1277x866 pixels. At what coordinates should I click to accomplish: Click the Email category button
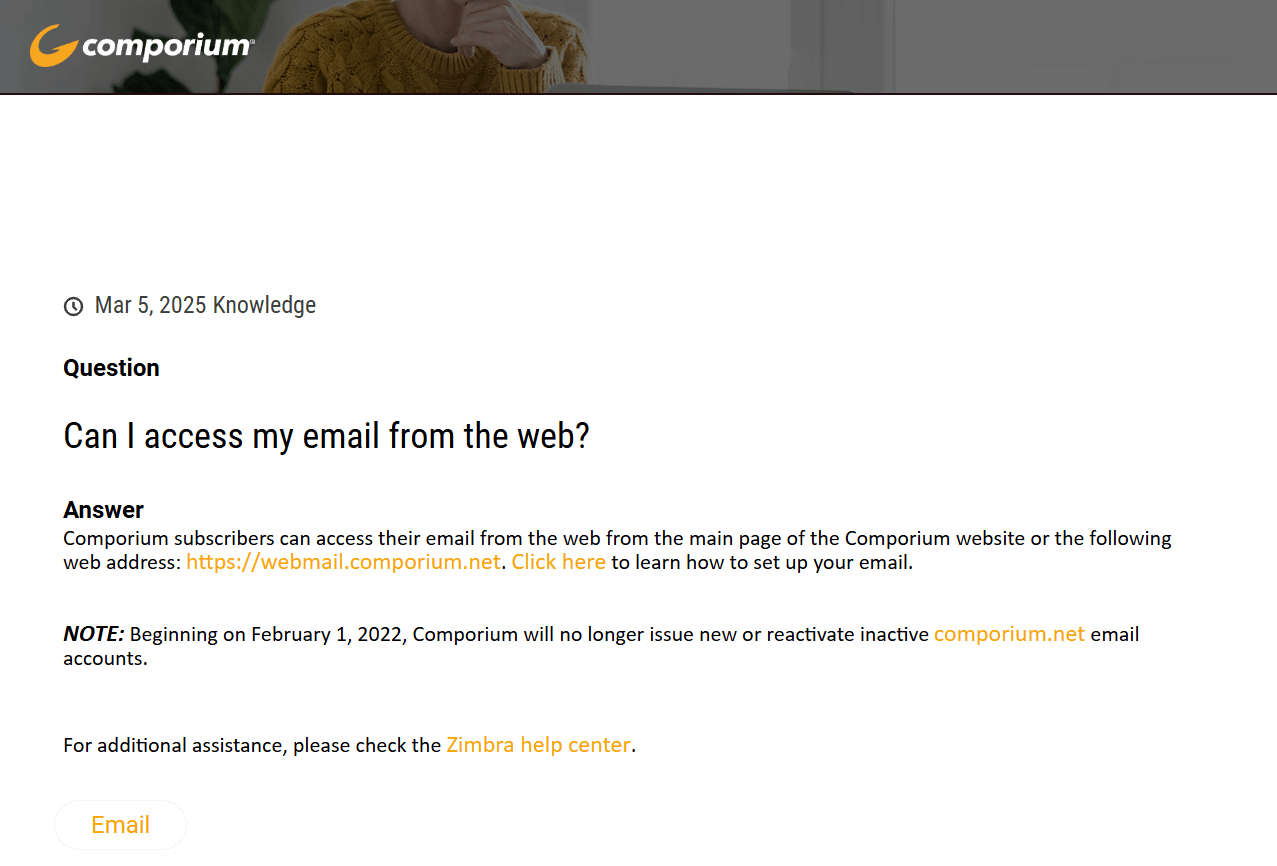point(120,824)
